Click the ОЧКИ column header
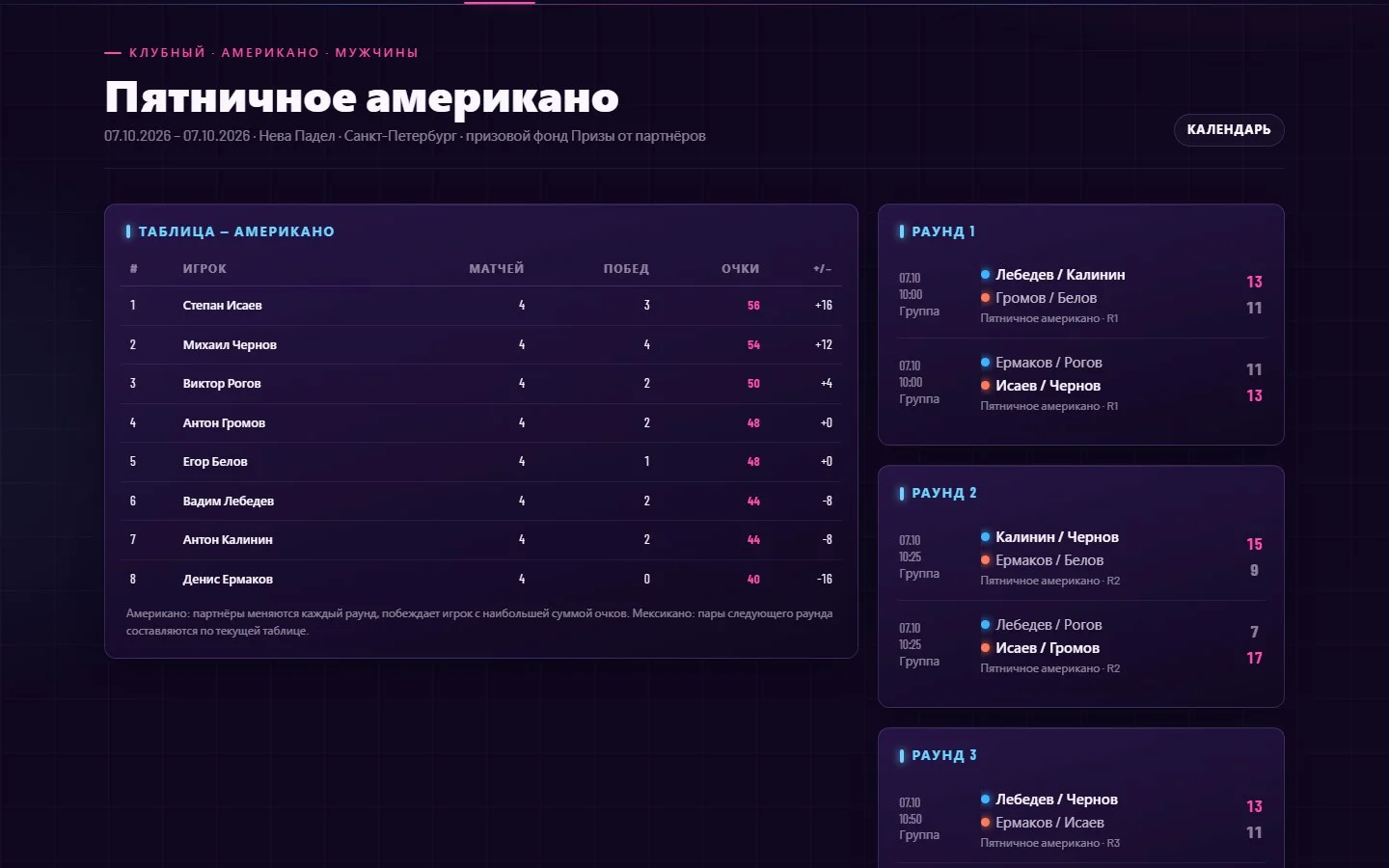1389x868 pixels. (741, 269)
